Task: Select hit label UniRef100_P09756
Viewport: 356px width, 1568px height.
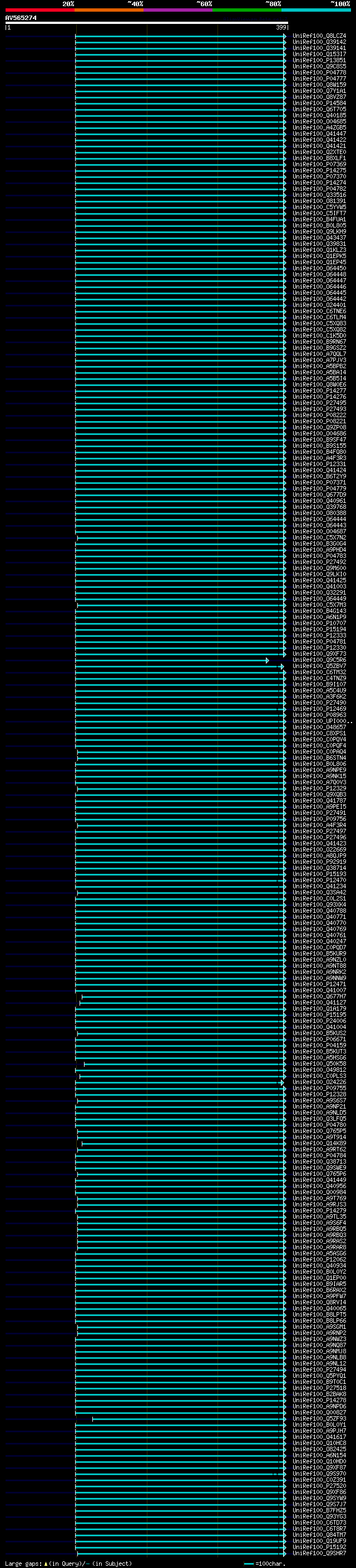Action: 319,819
